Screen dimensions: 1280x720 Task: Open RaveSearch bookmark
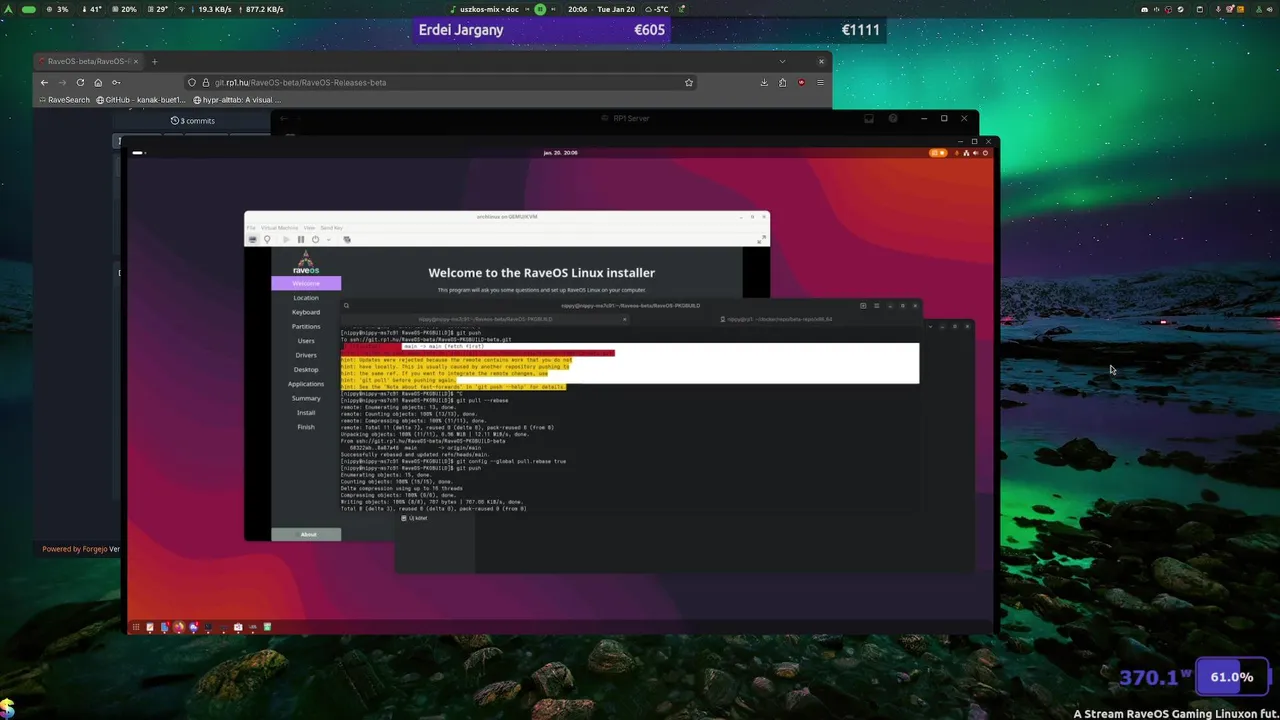tap(65, 100)
